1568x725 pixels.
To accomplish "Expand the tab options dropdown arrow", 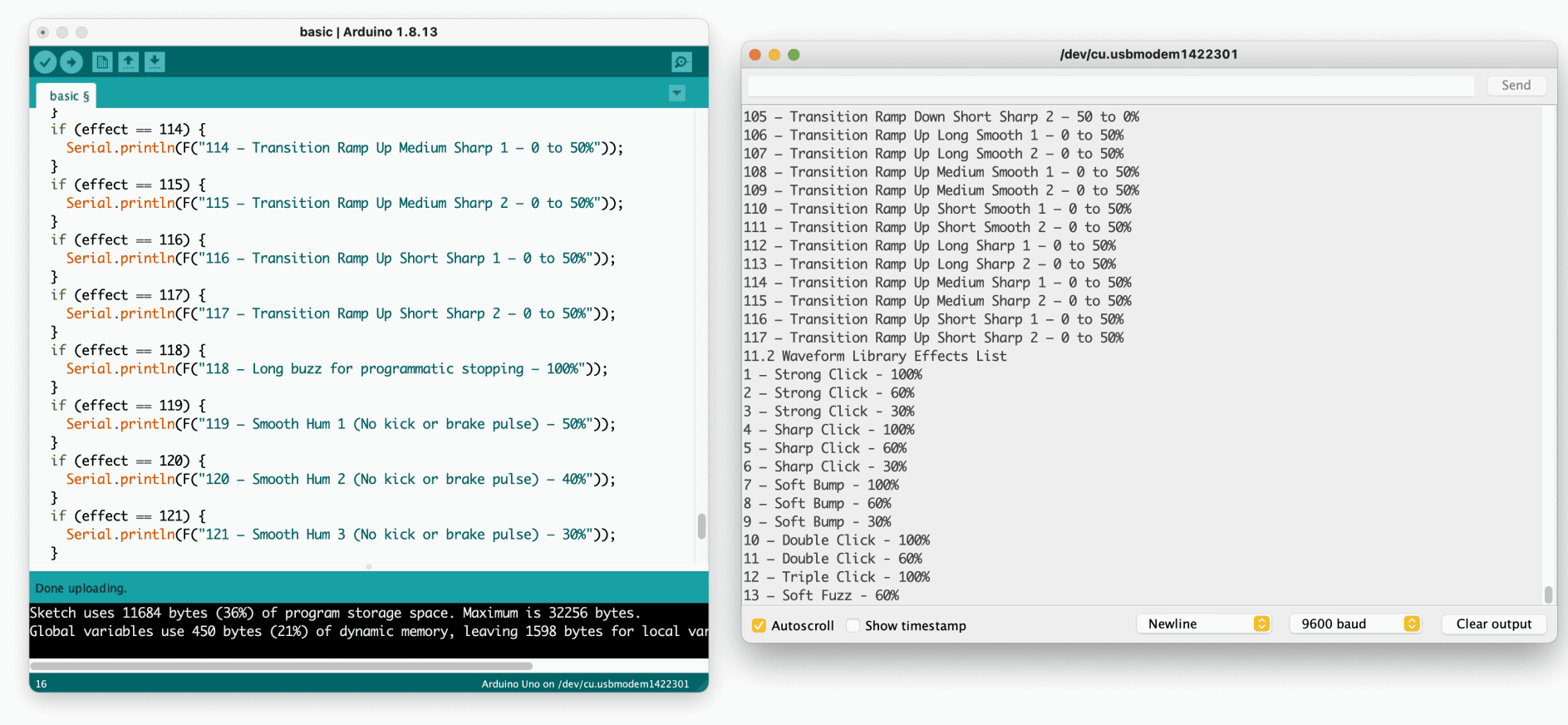I will (x=677, y=93).
